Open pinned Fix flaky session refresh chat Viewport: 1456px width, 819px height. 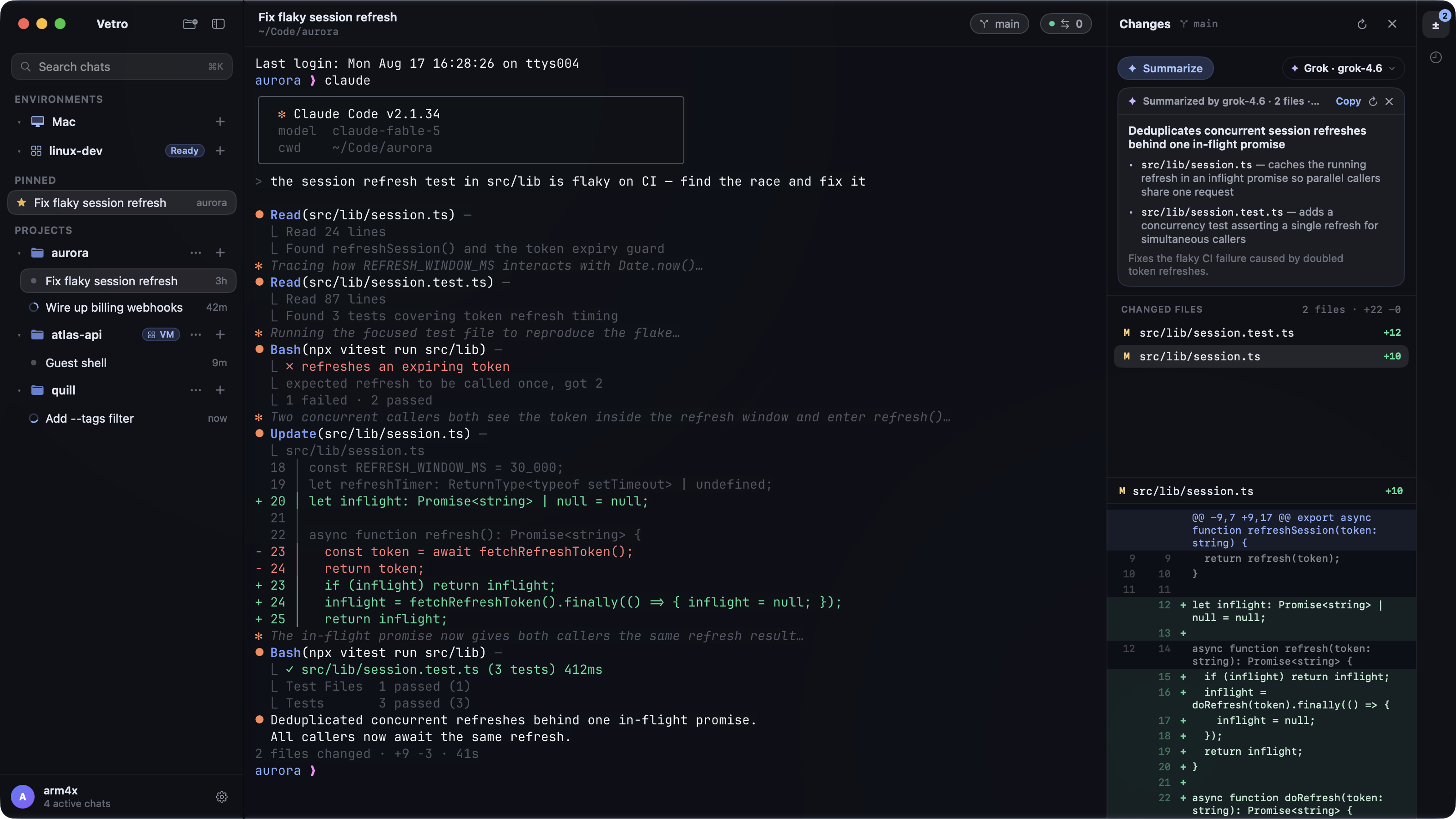tap(121, 202)
